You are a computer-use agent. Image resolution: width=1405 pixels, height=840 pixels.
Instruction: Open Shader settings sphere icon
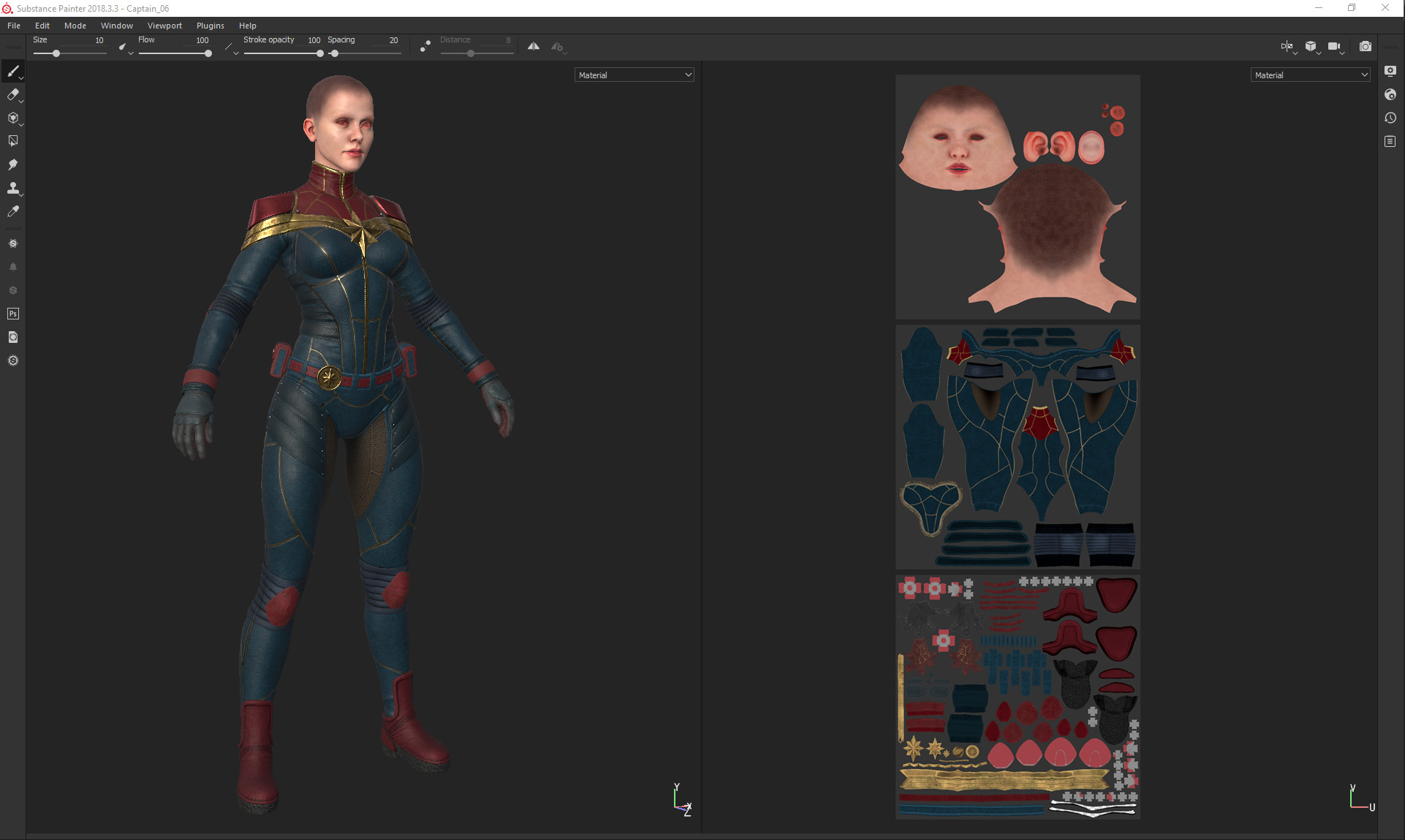(x=1390, y=94)
